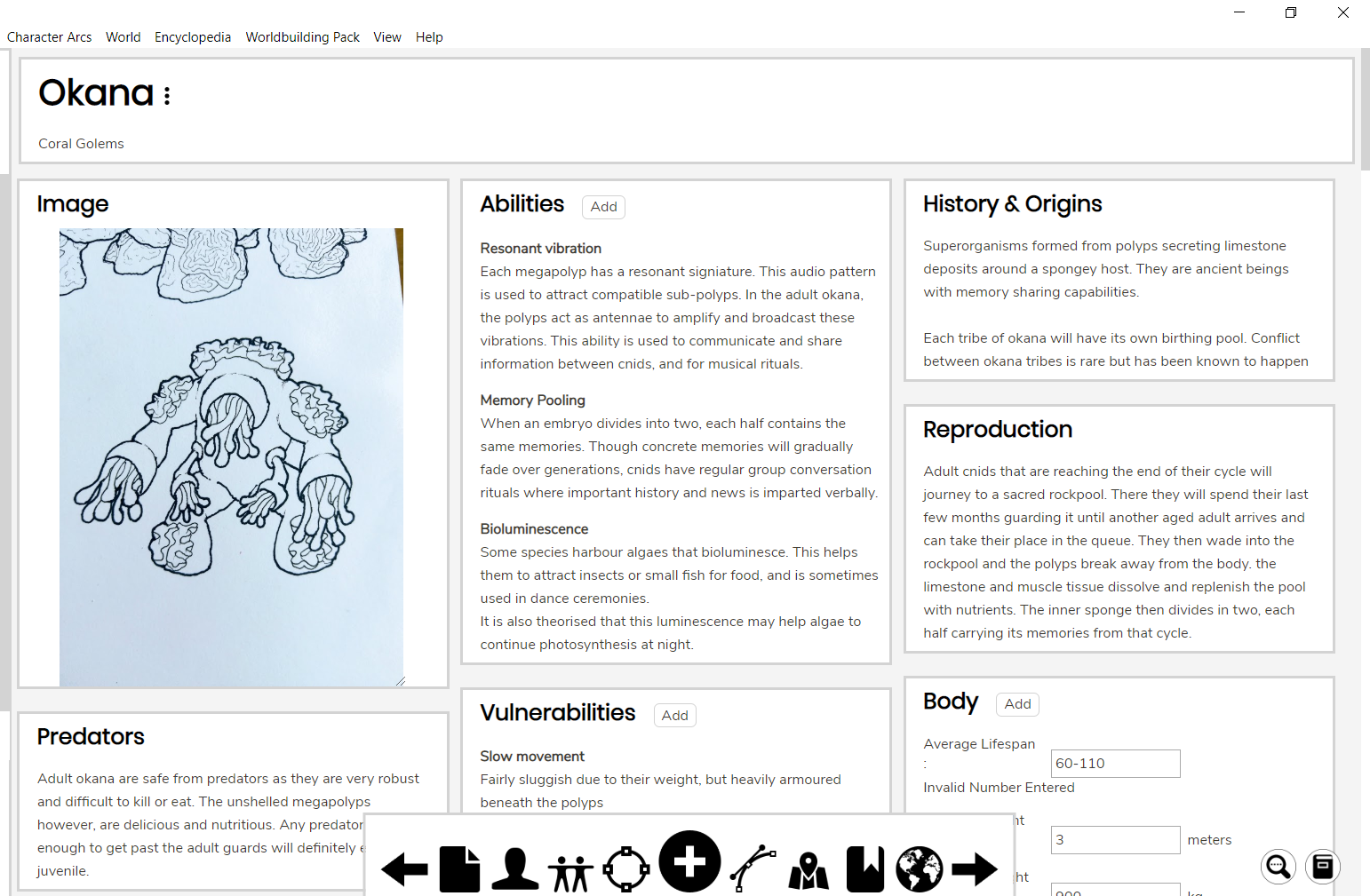1370x896 pixels.
Task: Open the single person character icon
Action: [515, 869]
